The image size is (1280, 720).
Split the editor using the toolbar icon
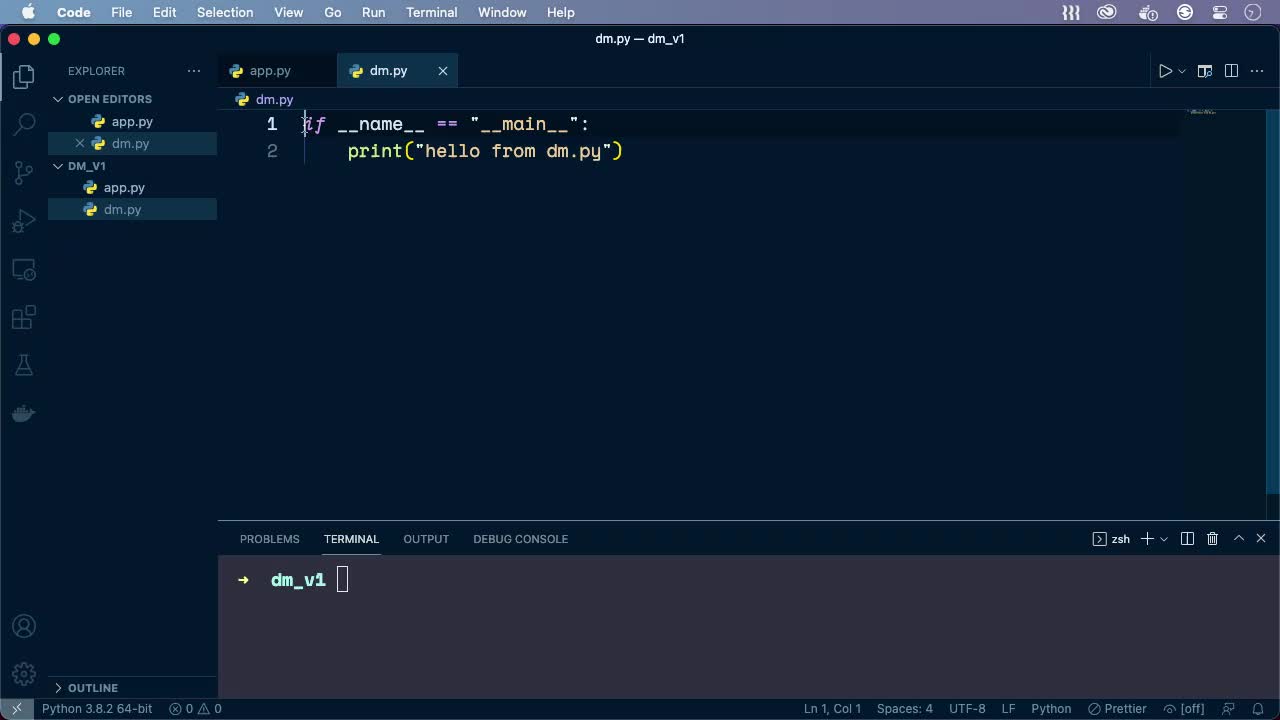[x=1231, y=70]
